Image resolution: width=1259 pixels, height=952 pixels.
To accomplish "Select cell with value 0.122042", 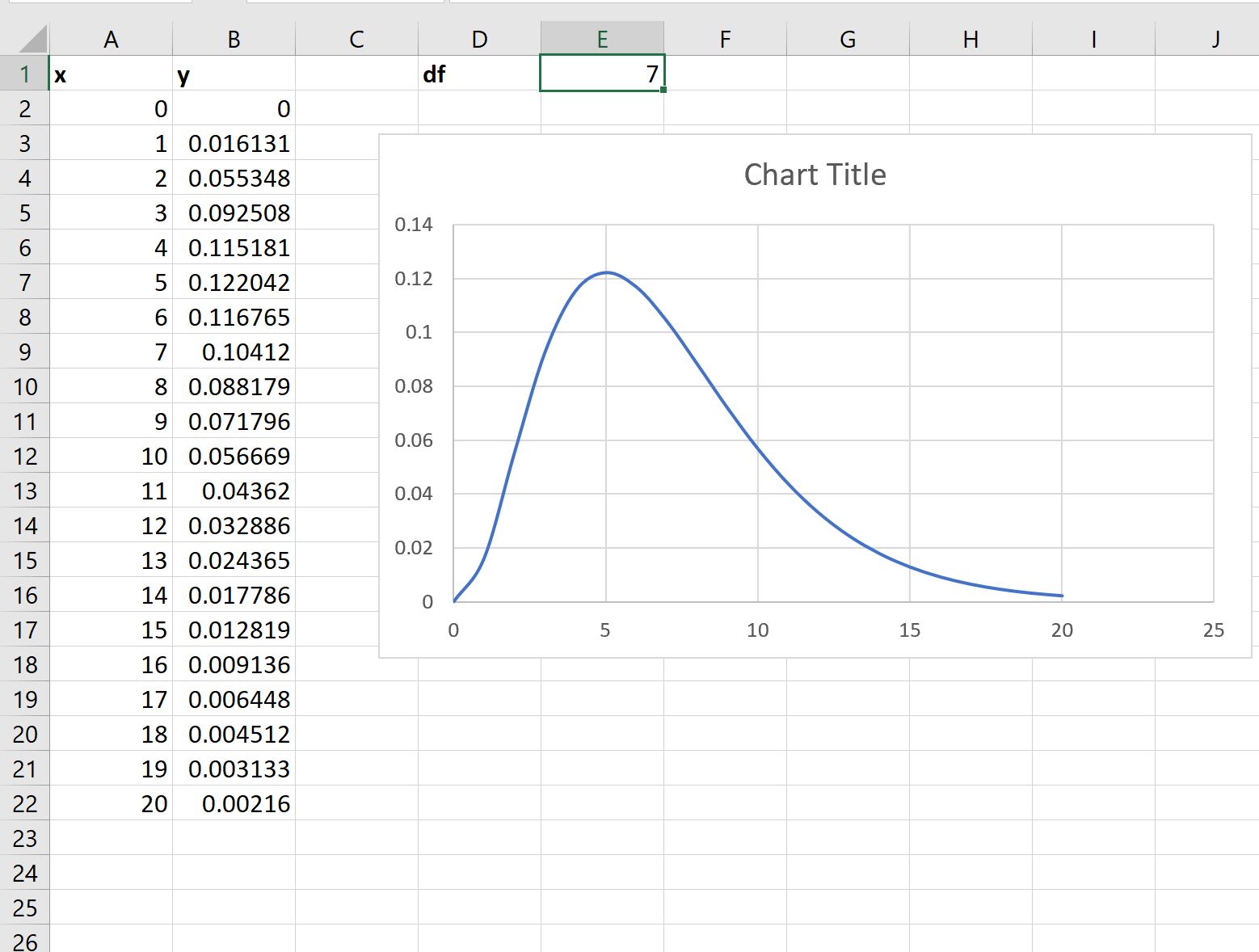I will (x=234, y=282).
